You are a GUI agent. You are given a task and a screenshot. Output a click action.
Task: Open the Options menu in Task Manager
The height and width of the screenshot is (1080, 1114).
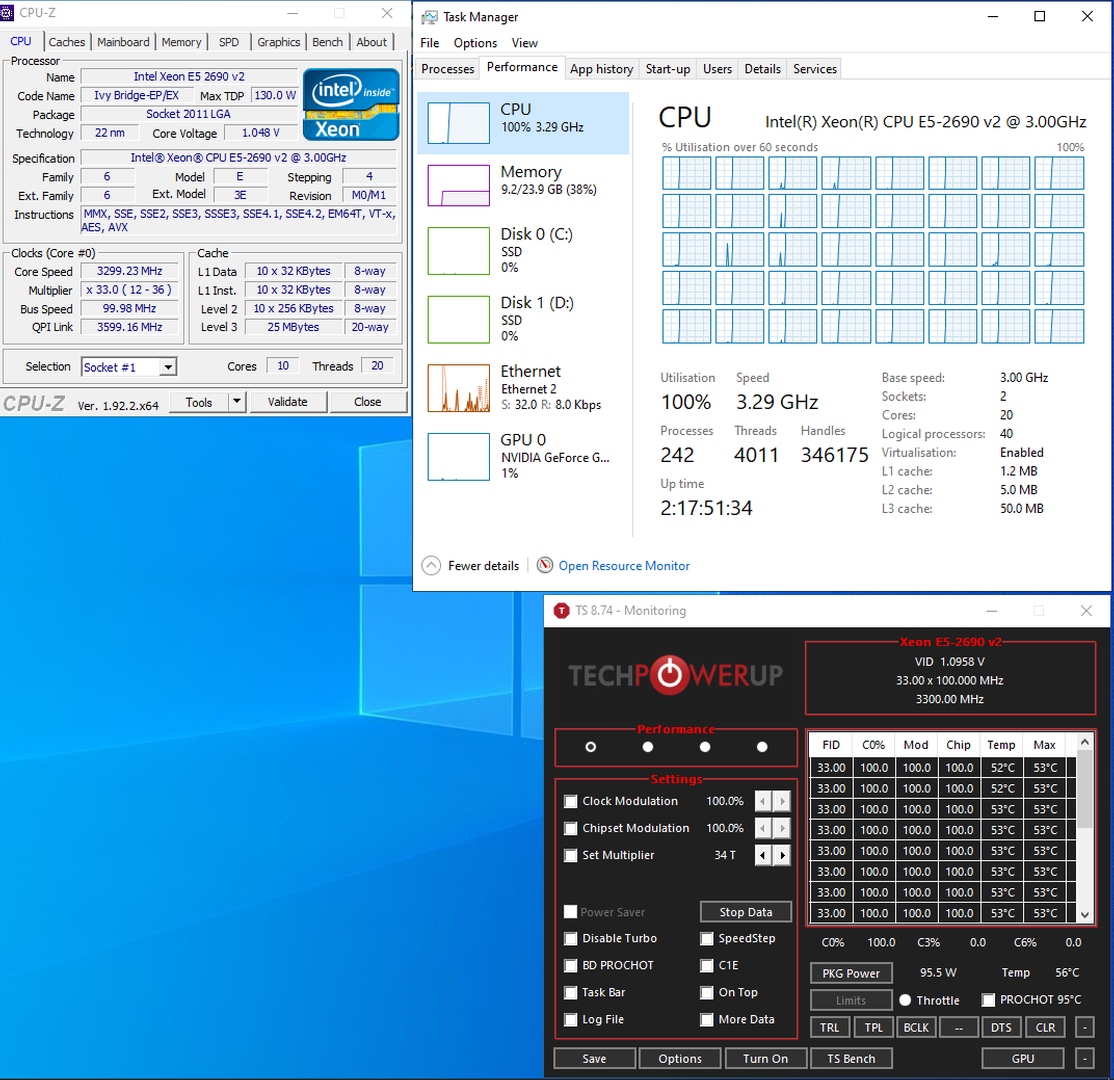pyautogui.click(x=475, y=43)
